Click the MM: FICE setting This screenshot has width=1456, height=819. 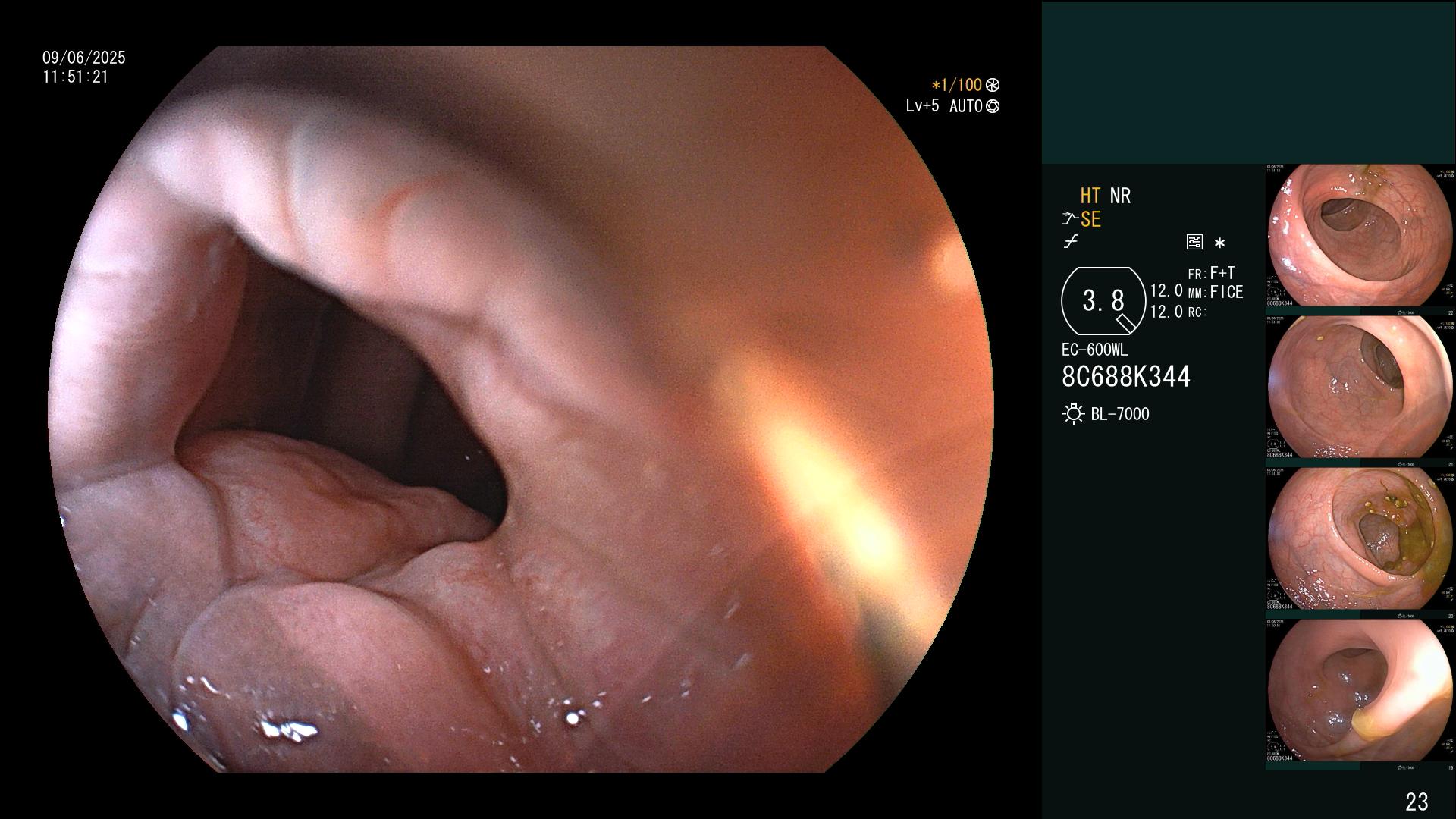coord(1216,293)
